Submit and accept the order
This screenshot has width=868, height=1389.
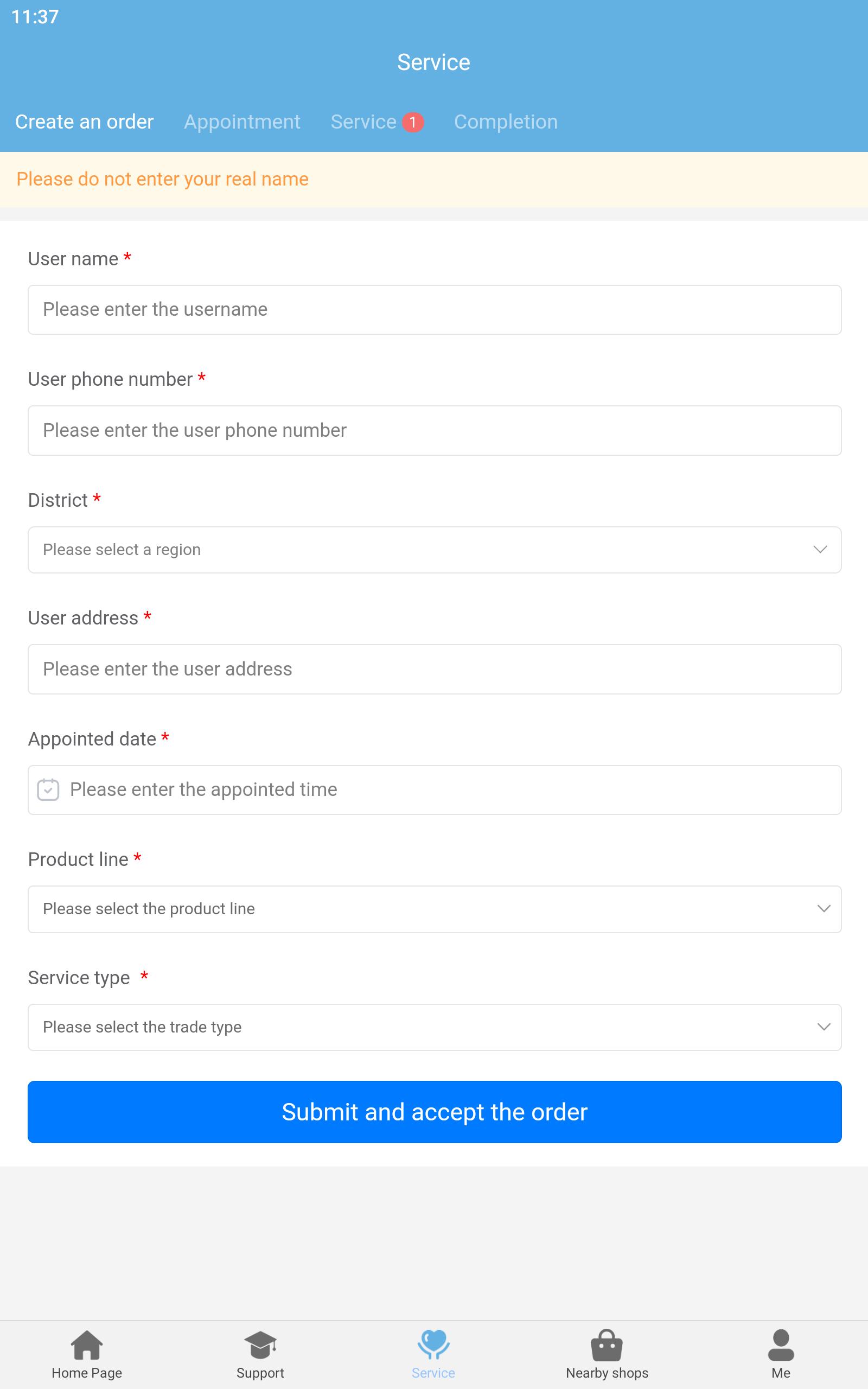[435, 1112]
